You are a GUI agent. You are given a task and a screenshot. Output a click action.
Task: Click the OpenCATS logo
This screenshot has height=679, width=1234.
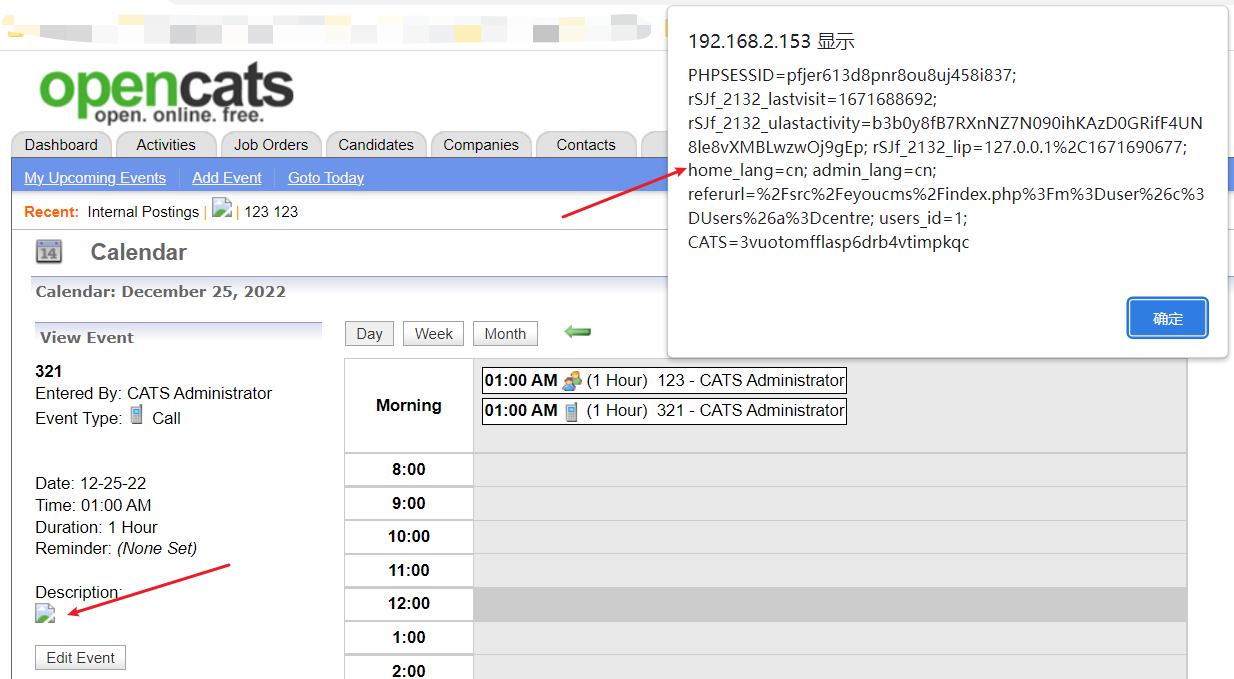(x=166, y=93)
